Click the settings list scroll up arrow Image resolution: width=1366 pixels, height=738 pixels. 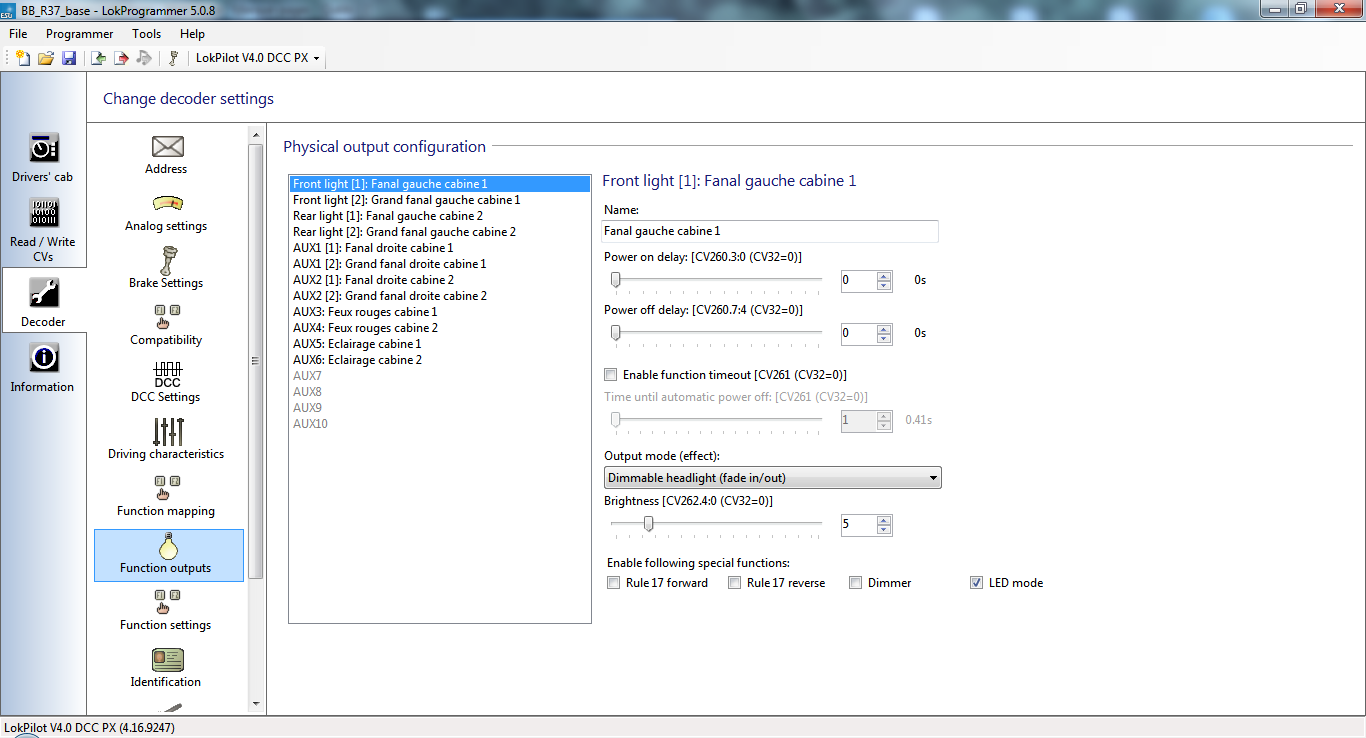click(x=256, y=134)
